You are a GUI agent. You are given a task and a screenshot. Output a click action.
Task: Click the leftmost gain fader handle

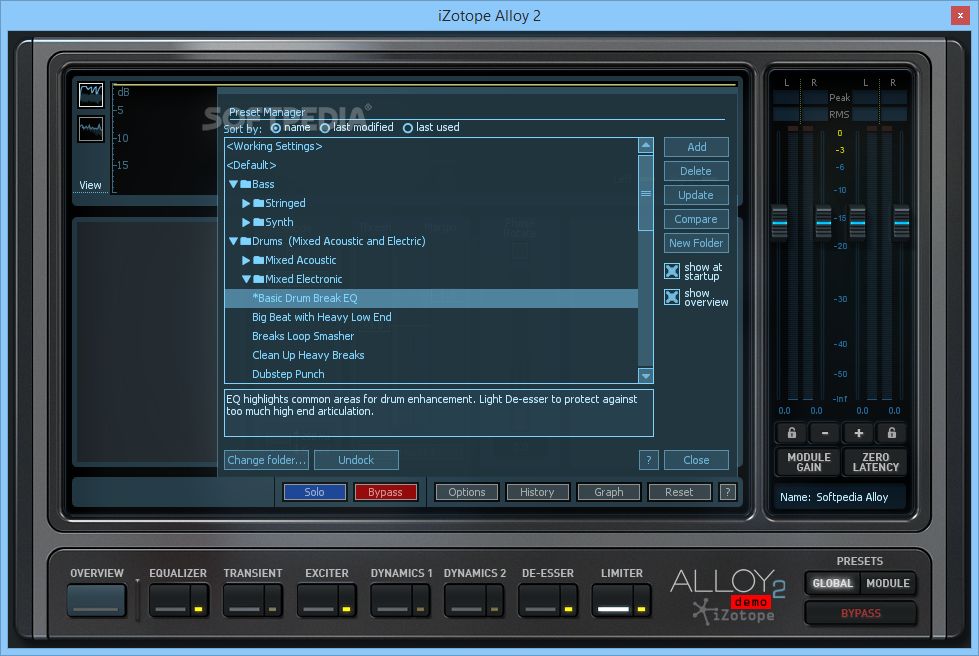tap(779, 222)
